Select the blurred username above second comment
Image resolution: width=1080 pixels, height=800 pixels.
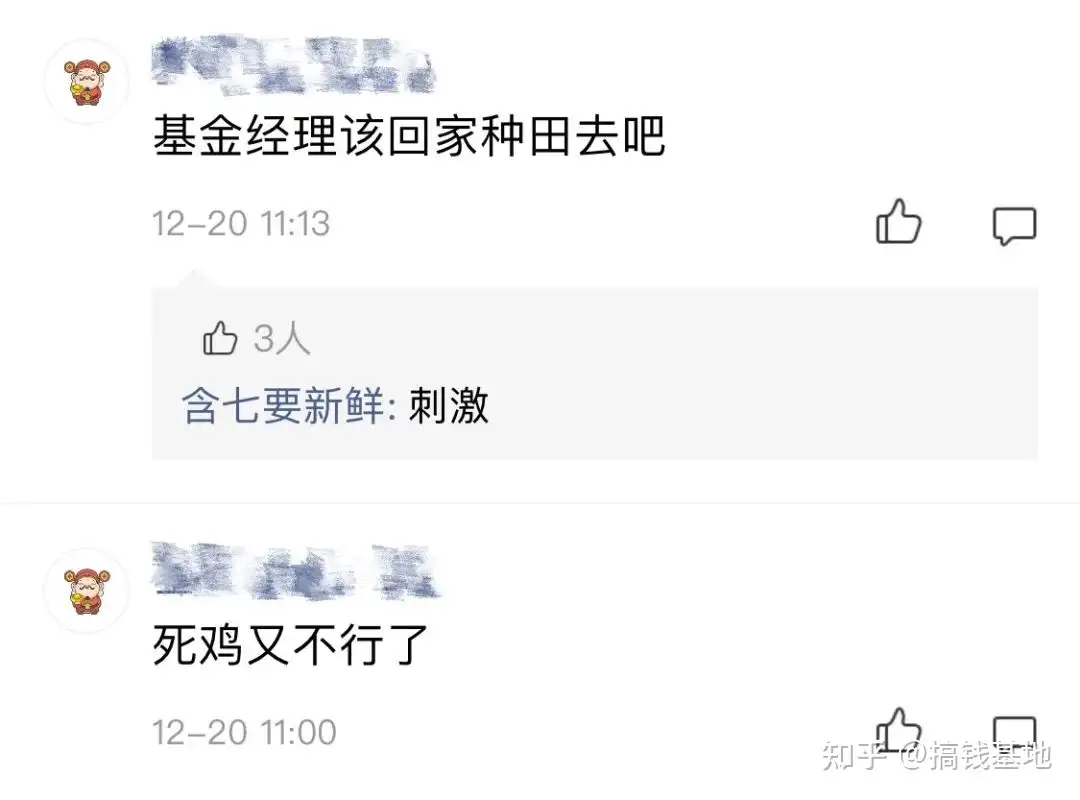point(295,571)
